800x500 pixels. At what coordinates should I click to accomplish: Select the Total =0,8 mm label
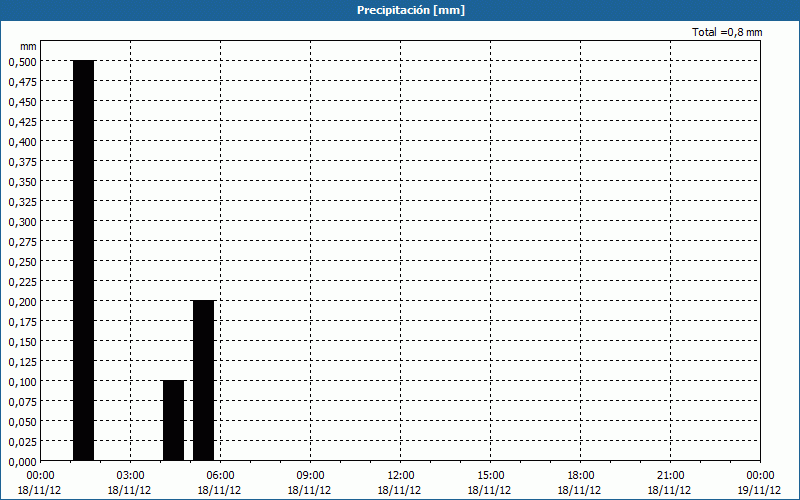[x=727, y=32]
